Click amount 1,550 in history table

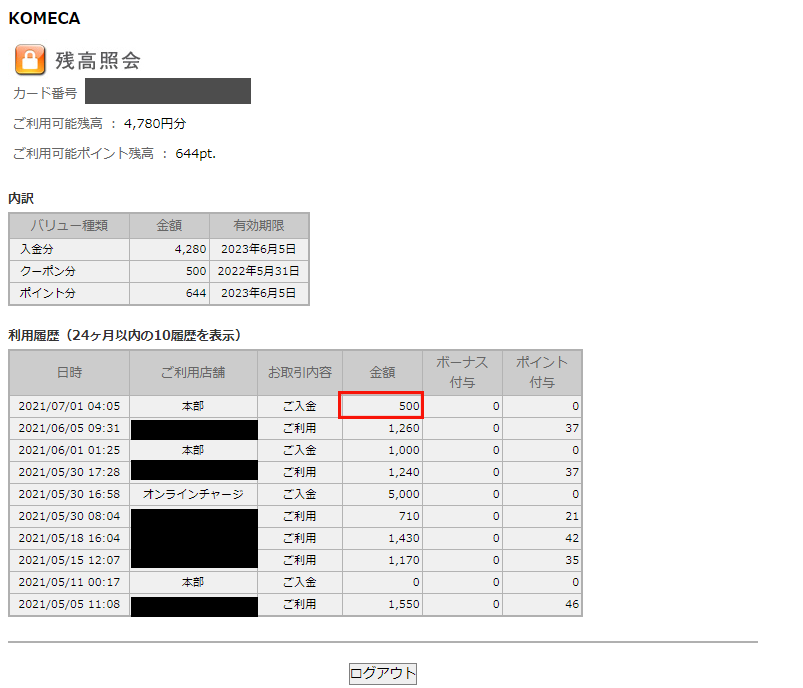click(x=404, y=604)
